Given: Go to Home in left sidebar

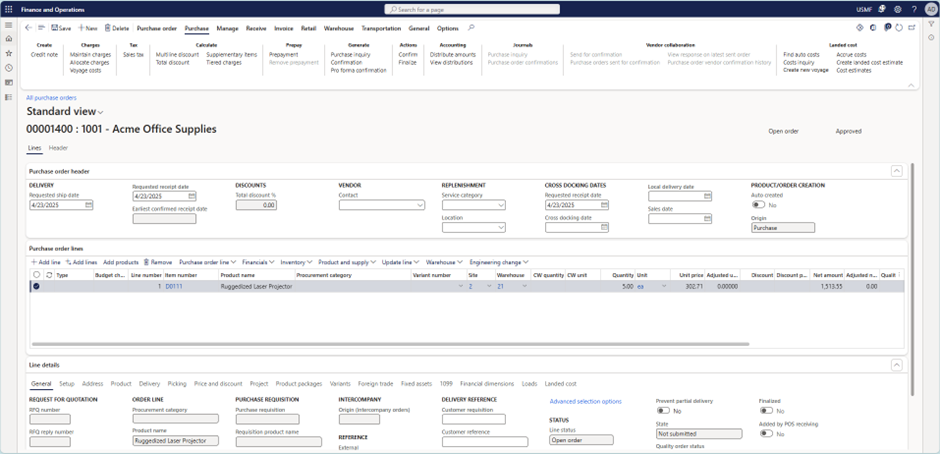Looking at the screenshot, I should (x=8, y=38).
